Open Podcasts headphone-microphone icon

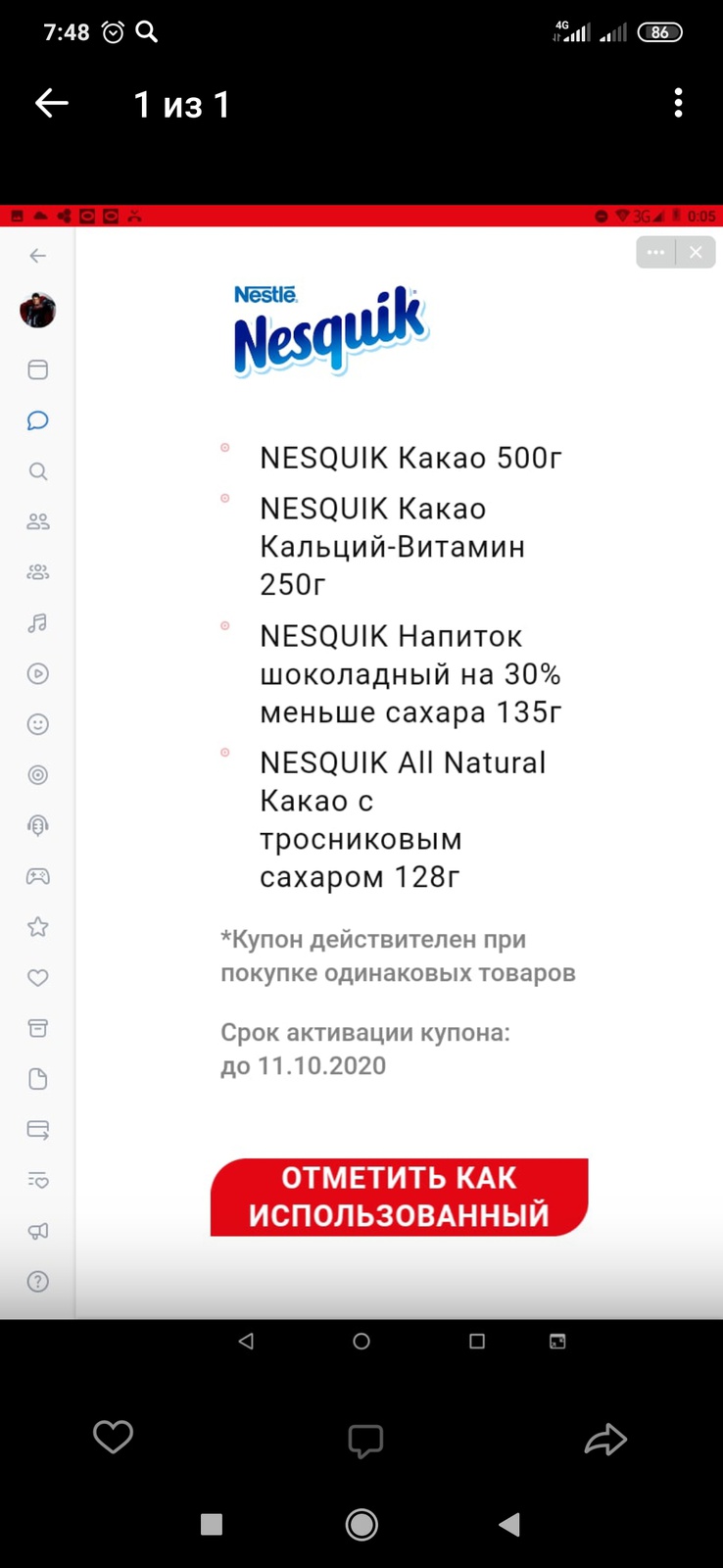[x=38, y=825]
